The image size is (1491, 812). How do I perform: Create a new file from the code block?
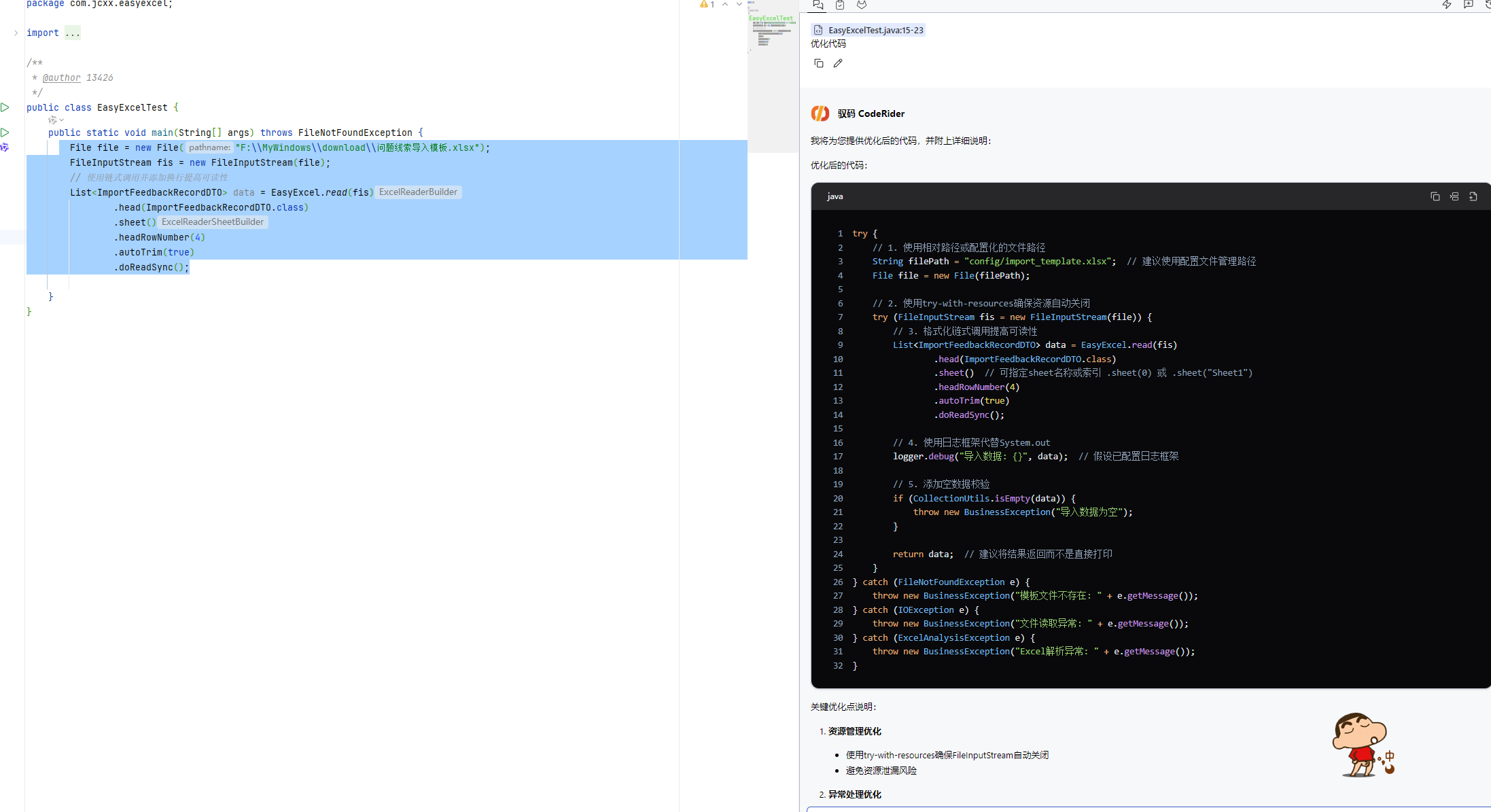pos(1473,196)
